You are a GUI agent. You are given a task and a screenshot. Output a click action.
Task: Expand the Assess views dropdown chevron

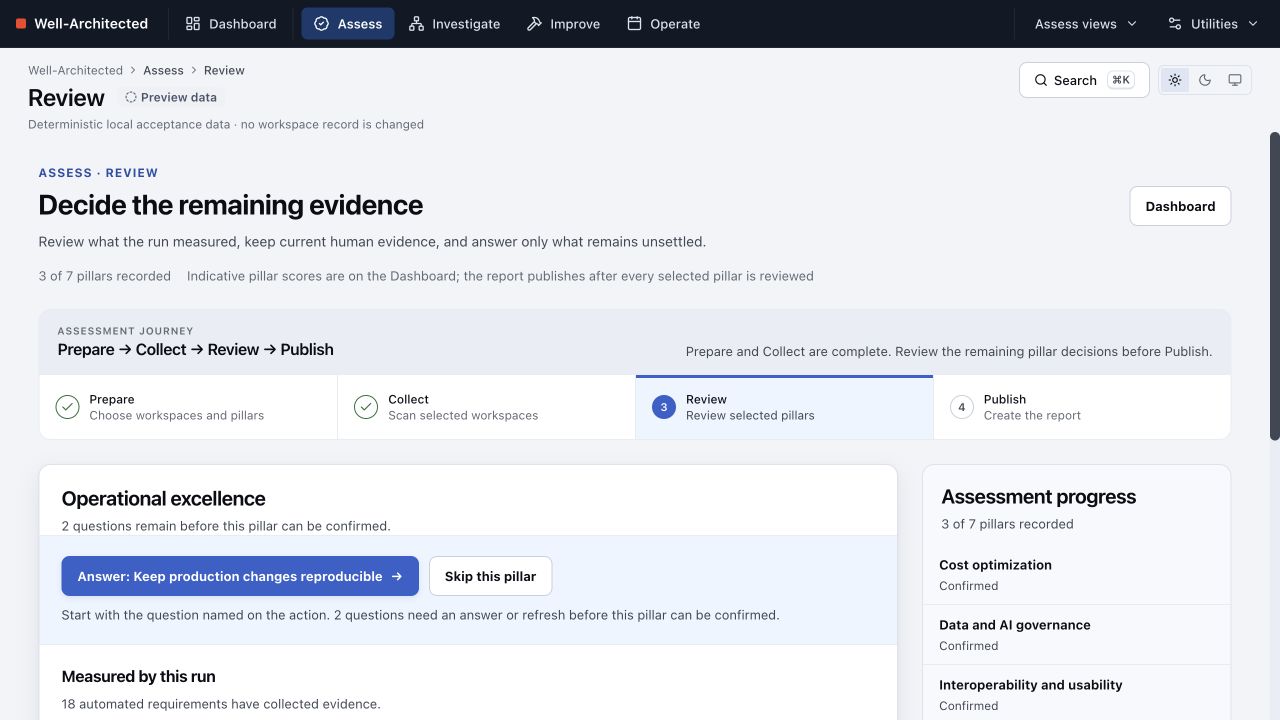click(1132, 24)
